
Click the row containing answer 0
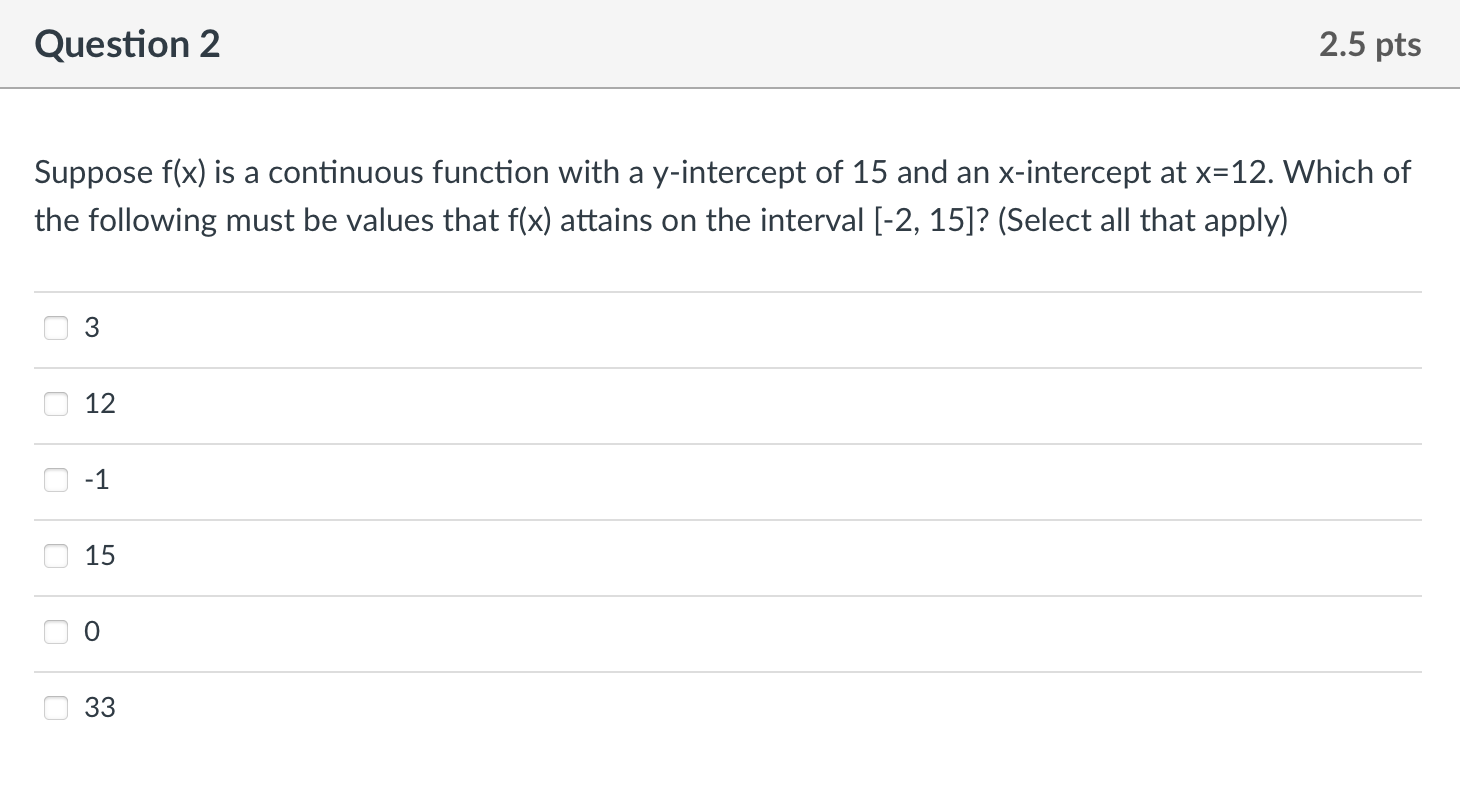click(700, 631)
